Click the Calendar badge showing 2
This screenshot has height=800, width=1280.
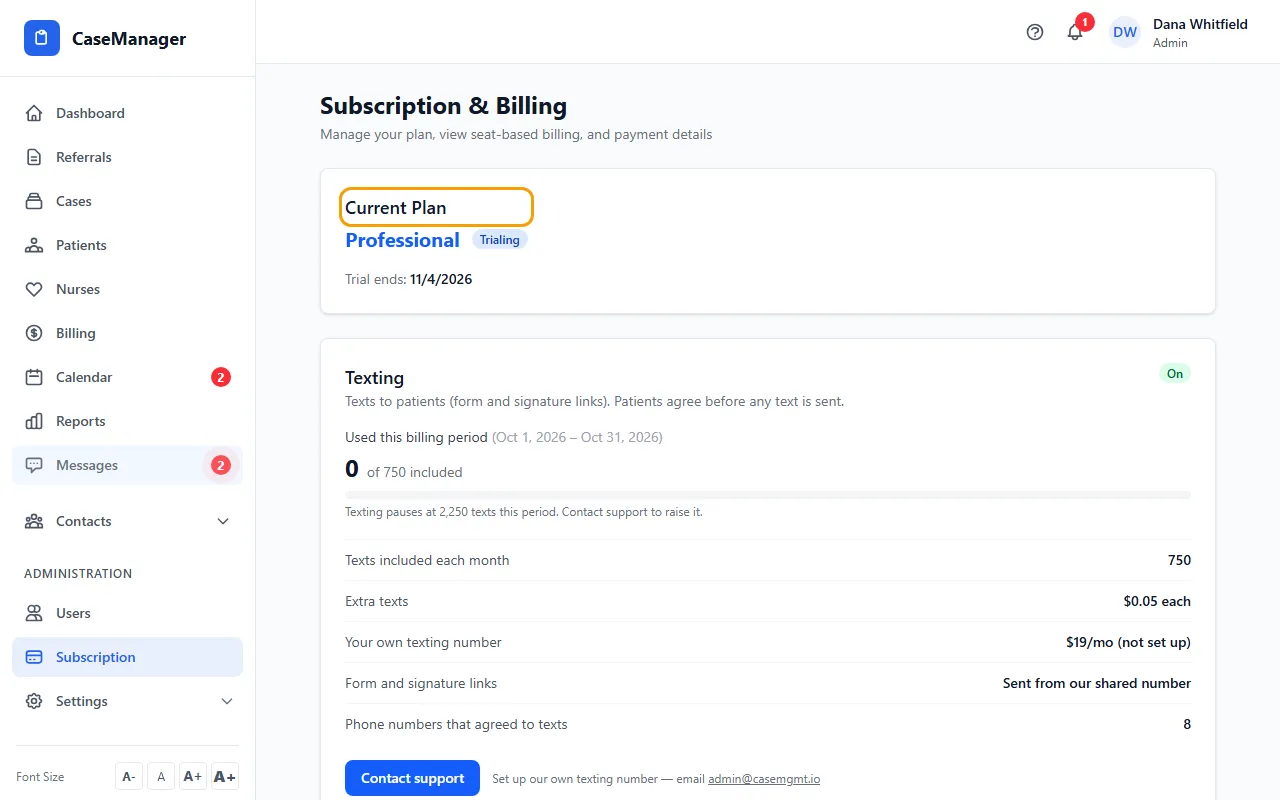(221, 377)
